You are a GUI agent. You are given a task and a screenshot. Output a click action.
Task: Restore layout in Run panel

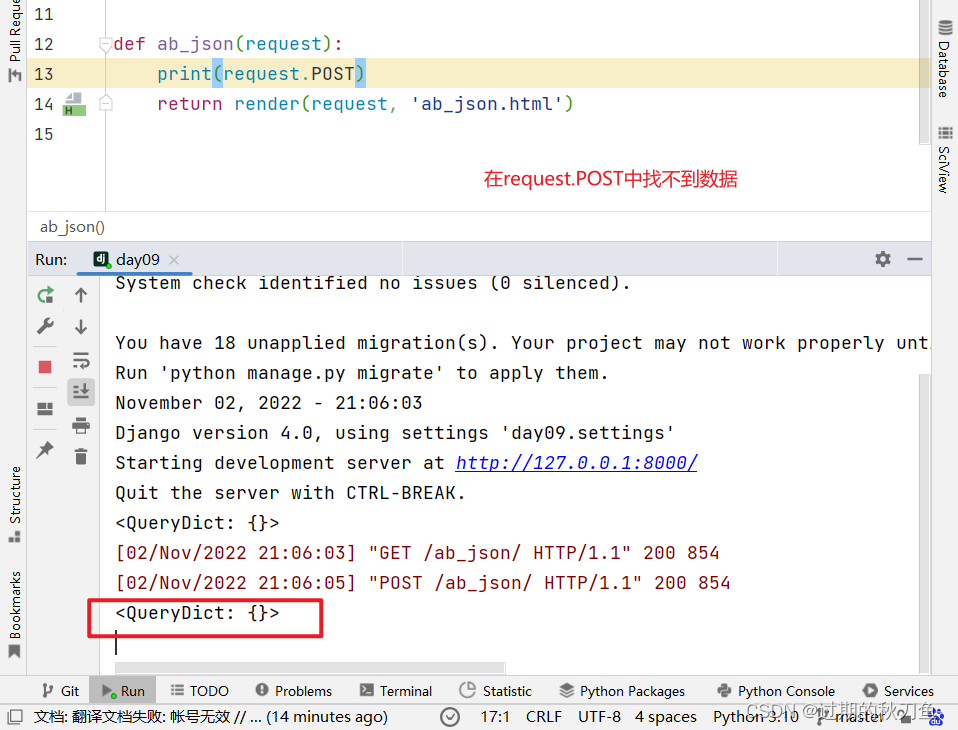point(45,409)
